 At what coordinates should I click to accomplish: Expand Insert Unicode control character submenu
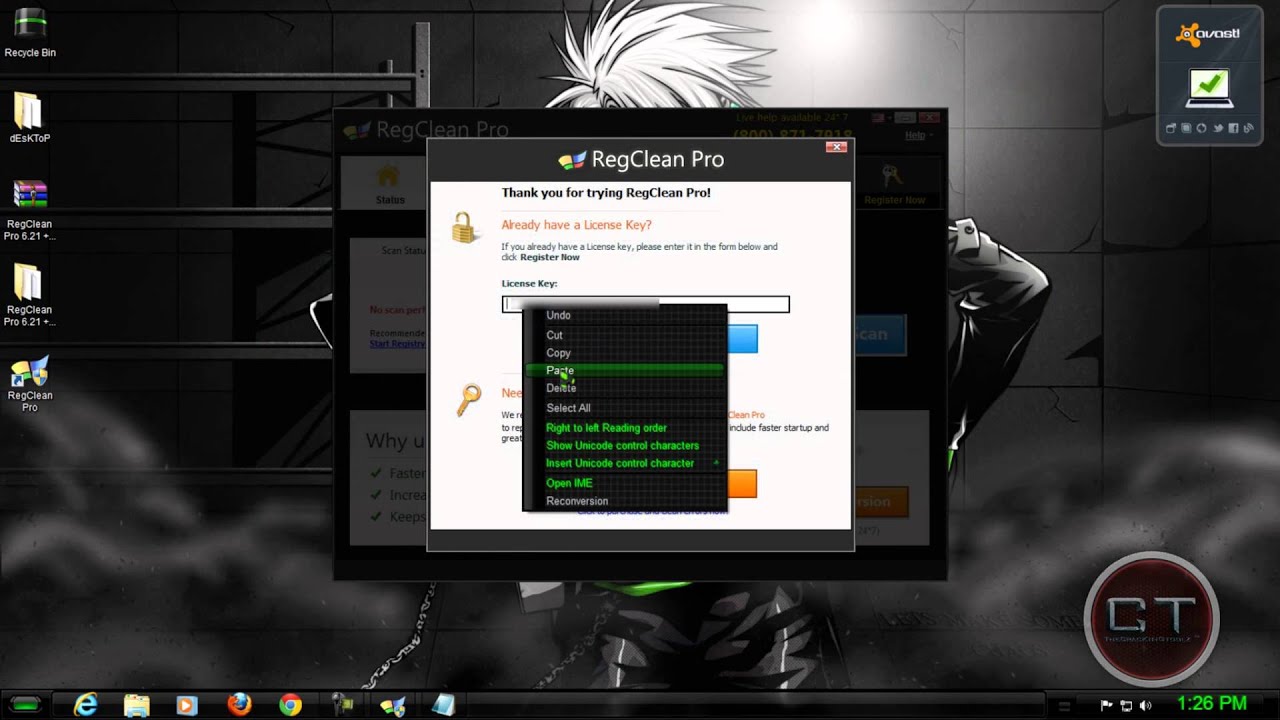[x=625, y=464]
